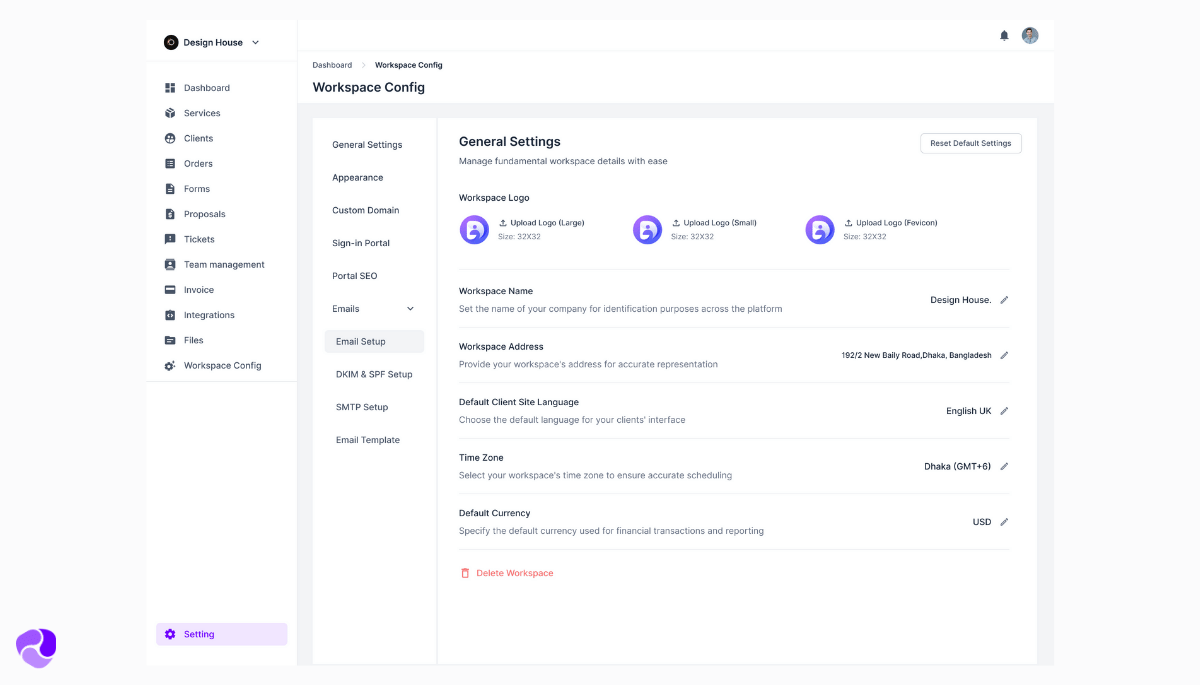Select the Integrations icon

click(x=171, y=314)
